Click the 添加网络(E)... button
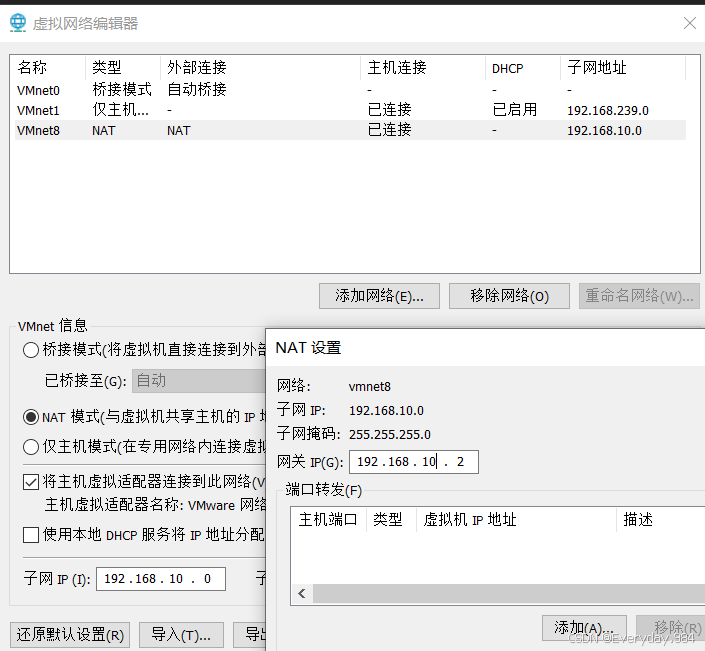 (379, 296)
